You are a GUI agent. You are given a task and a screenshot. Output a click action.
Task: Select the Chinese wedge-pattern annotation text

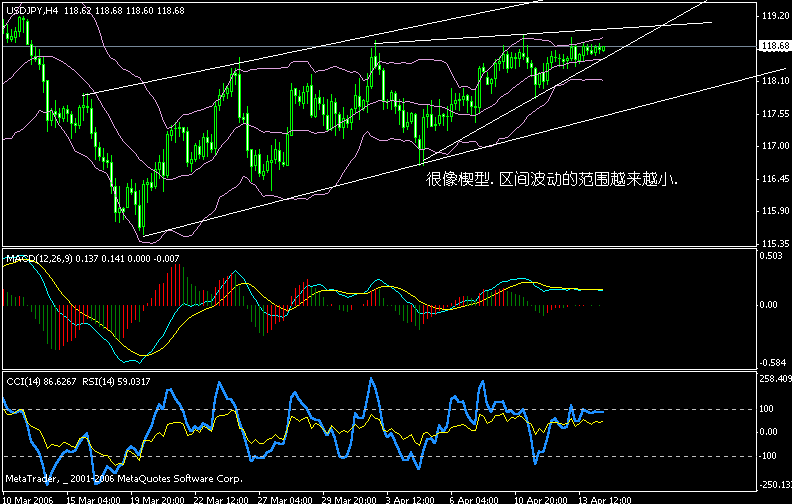552,179
